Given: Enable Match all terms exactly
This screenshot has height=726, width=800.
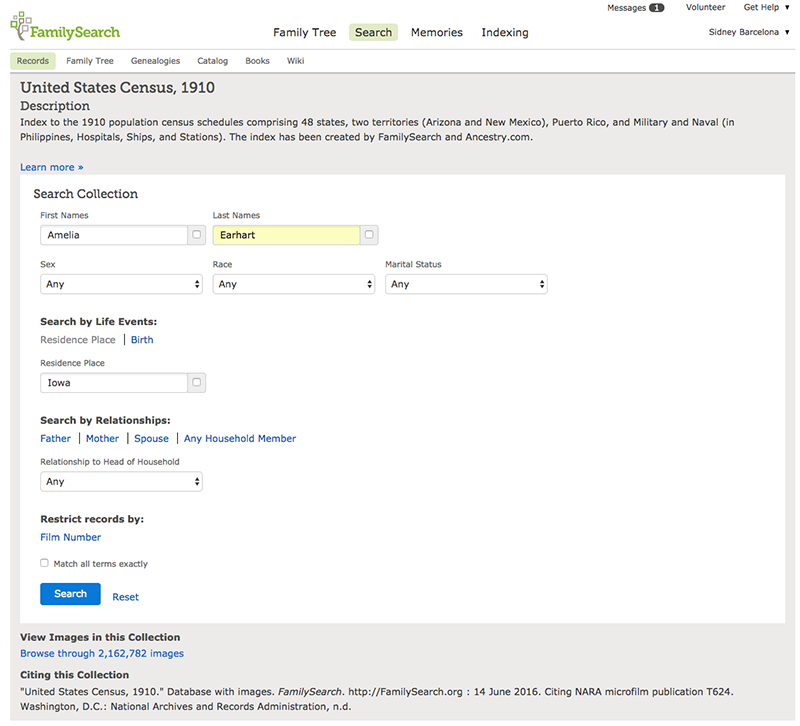Looking at the screenshot, I should pos(44,563).
